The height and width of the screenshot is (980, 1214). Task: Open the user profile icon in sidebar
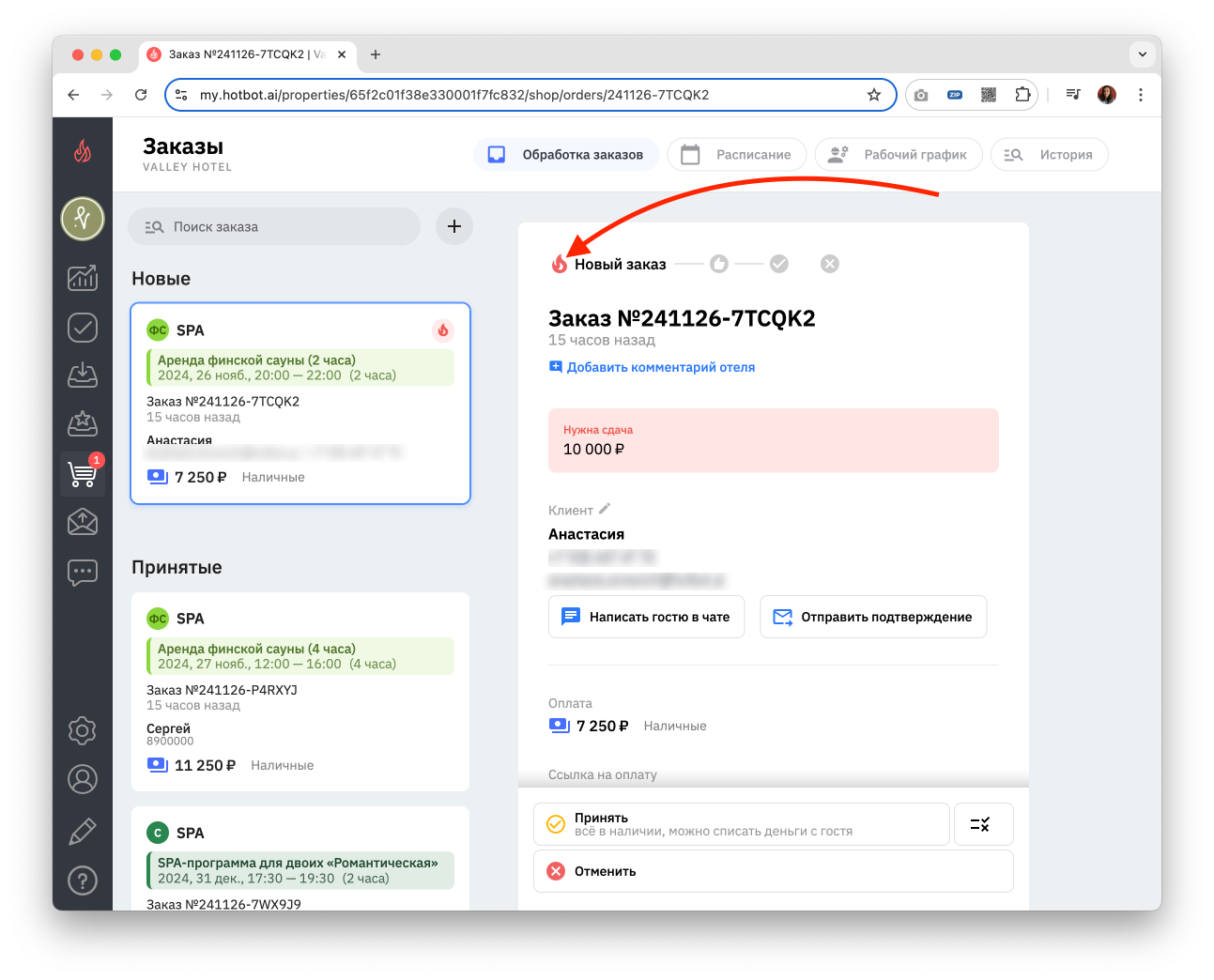pyautogui.click(x=83, y=779)
